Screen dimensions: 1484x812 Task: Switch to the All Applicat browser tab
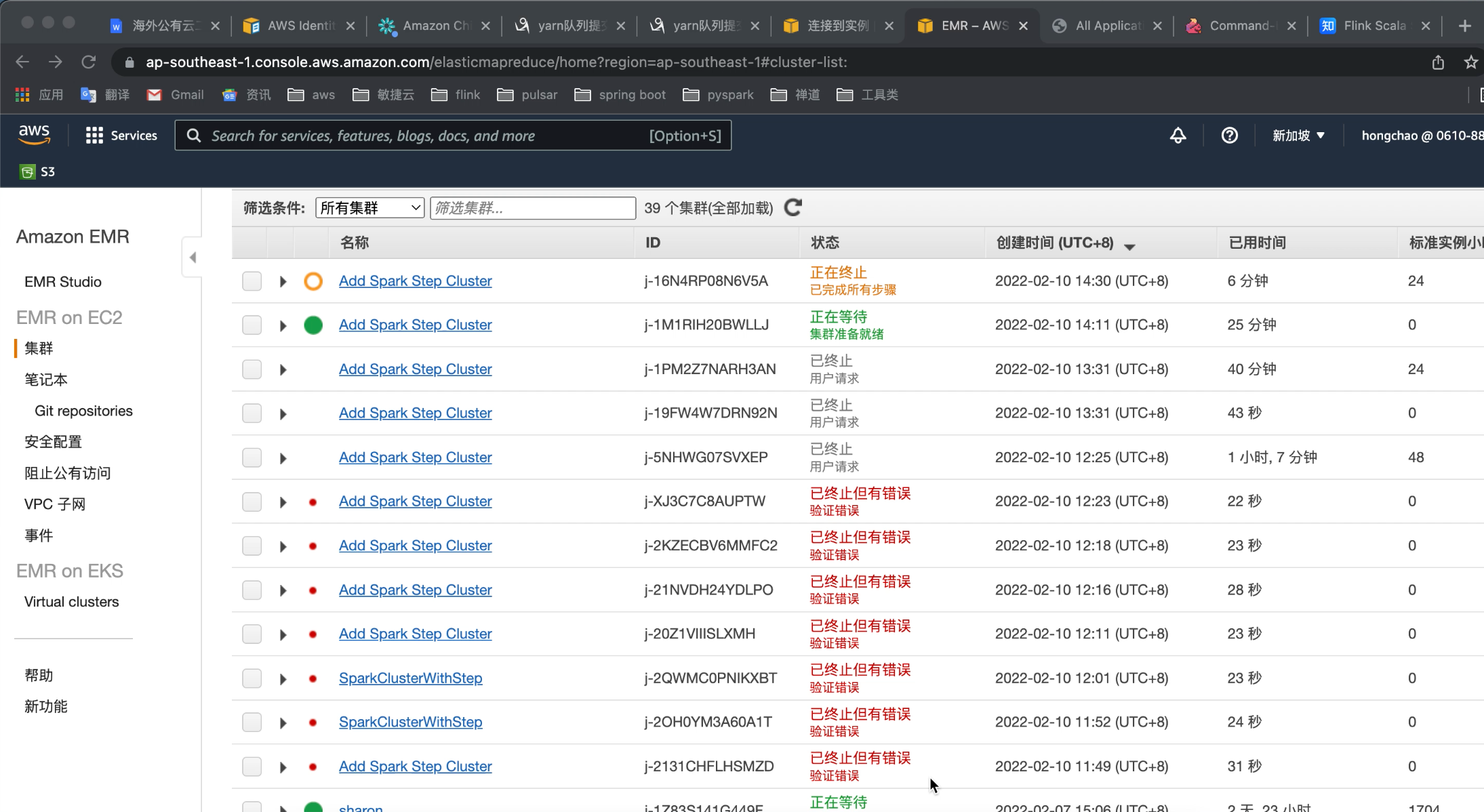point(1106,26)
